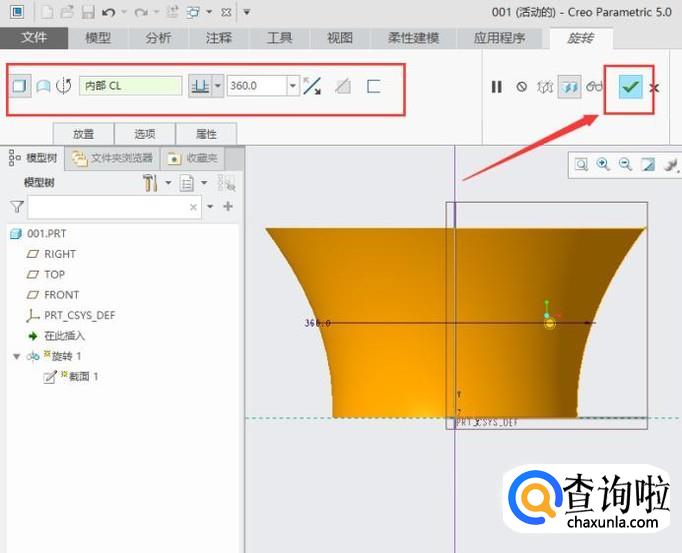This screenshot has width=682, height=553.
Task: Toggle the solid revolve option
Action: (19, 86)
